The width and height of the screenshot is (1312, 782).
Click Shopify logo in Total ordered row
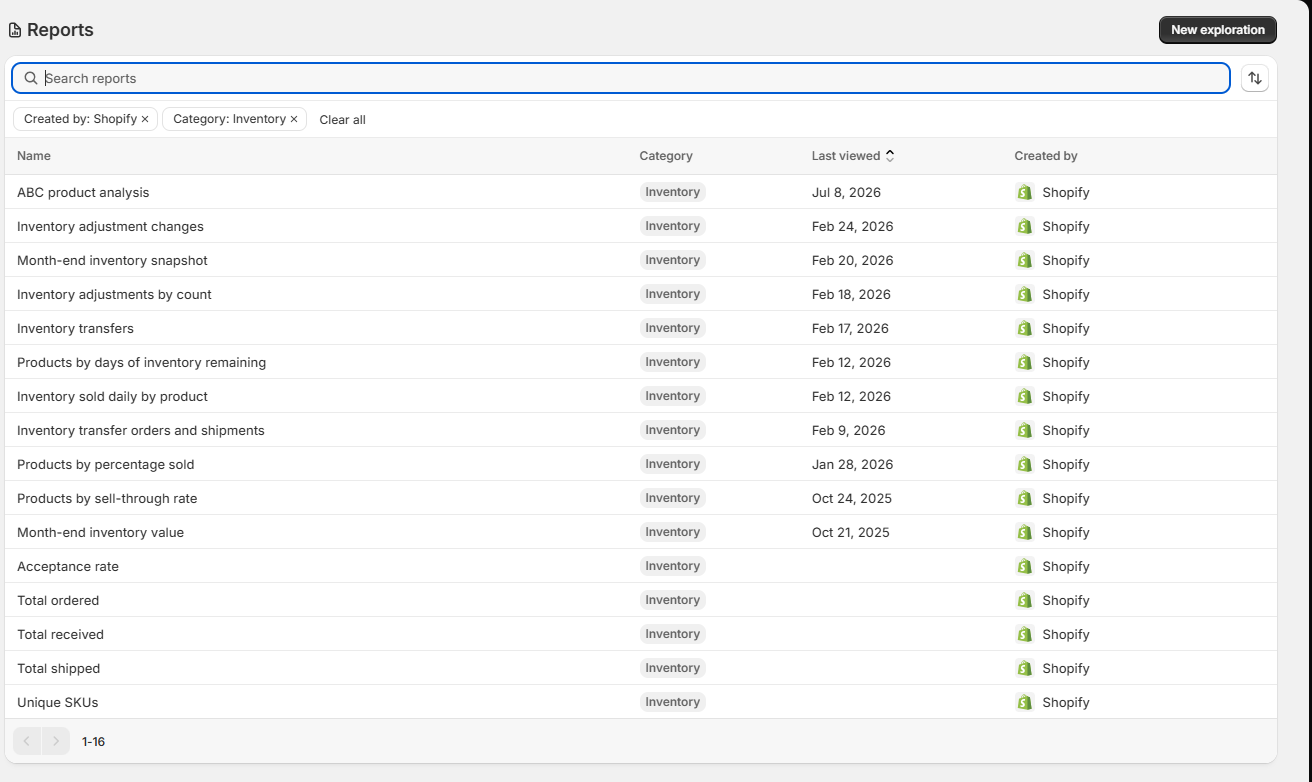pyautogui.click(x=1024, y=600)
